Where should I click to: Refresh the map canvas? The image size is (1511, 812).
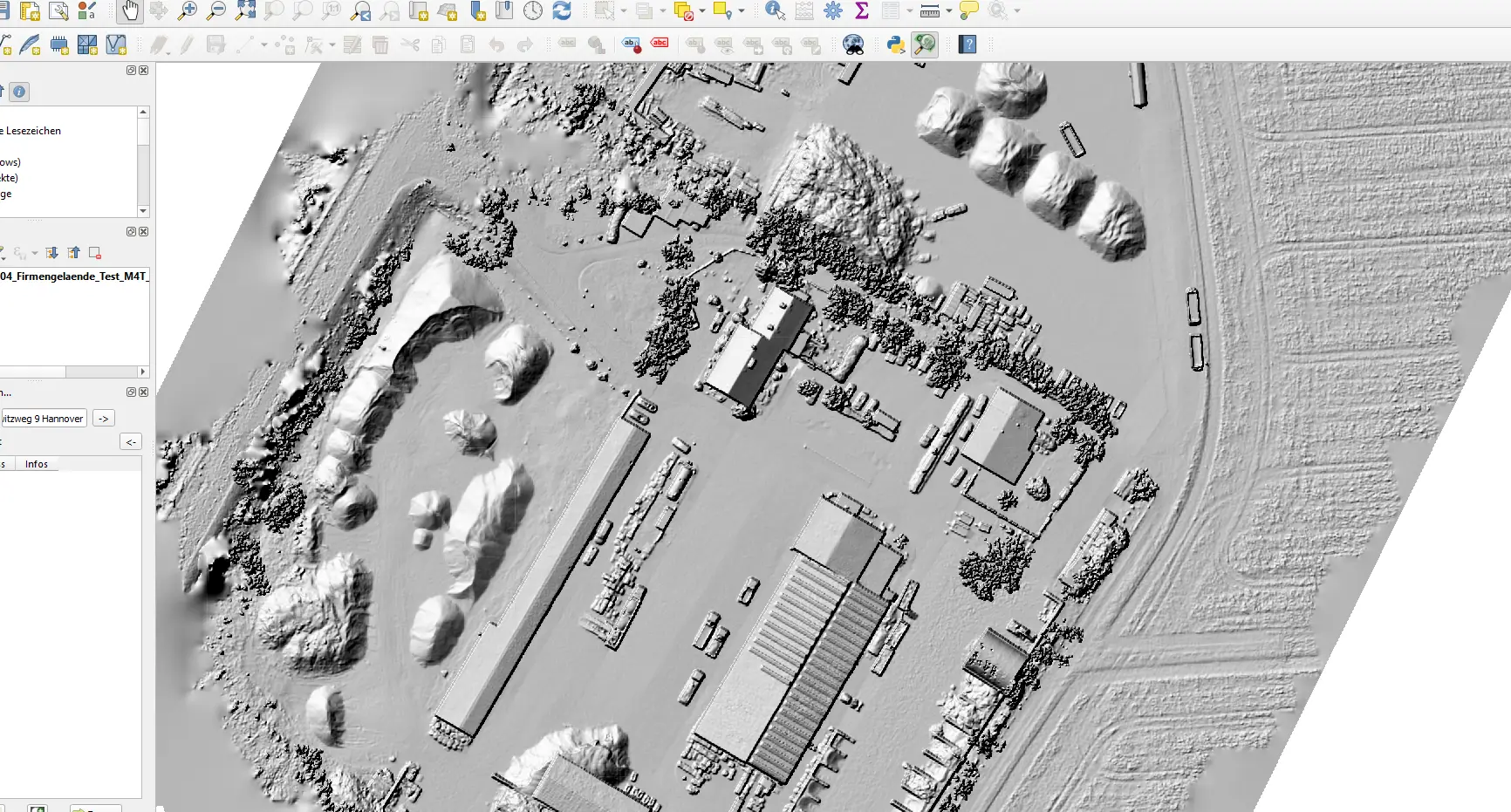562,11
